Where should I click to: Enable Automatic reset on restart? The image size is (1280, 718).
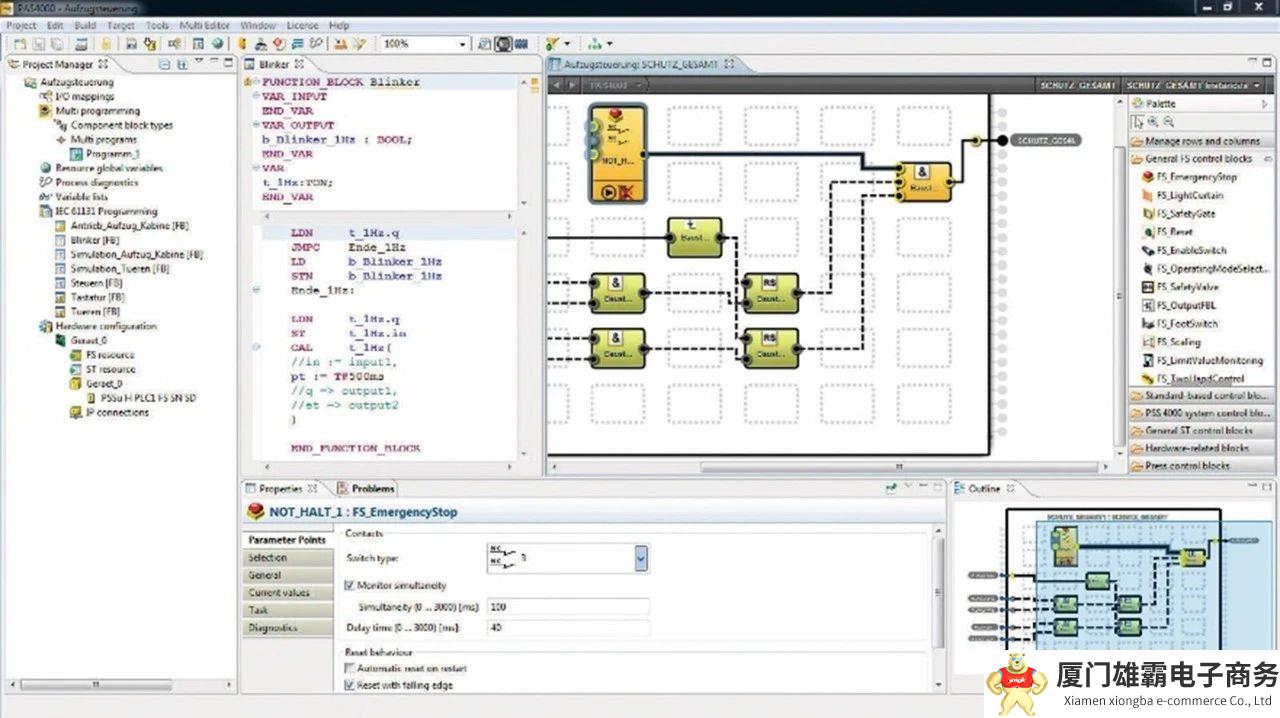(x=349, y=668)
